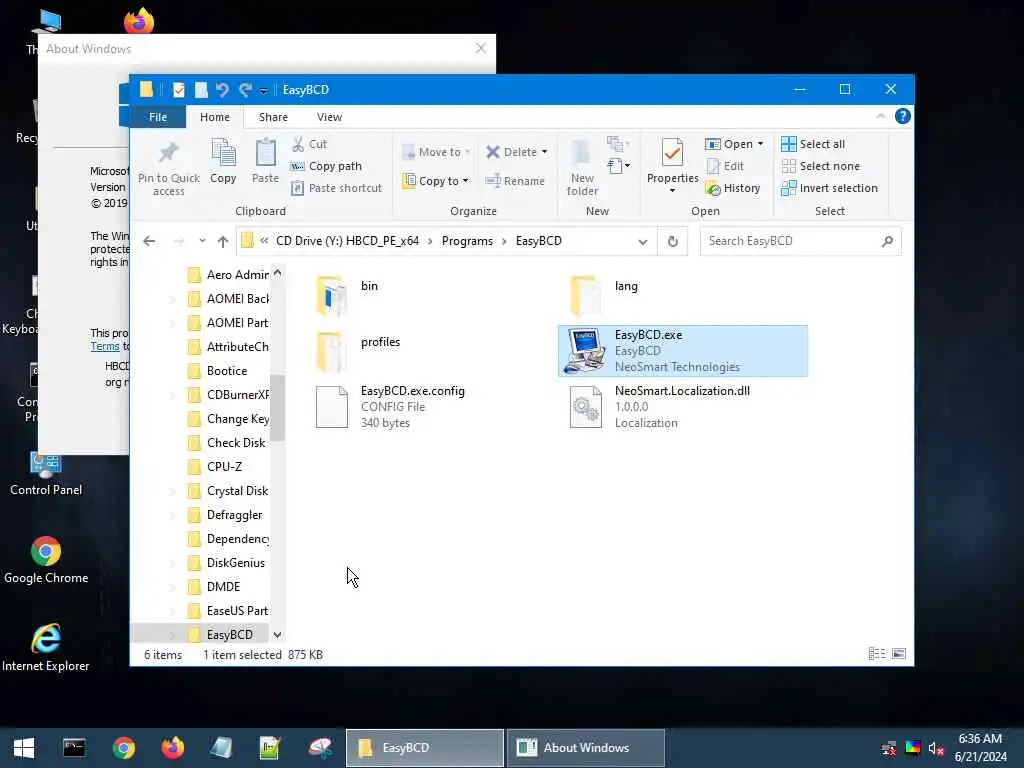Open file History
Image resolution: width=1024 pixels, height=768 pixels.
click(733, 188)
